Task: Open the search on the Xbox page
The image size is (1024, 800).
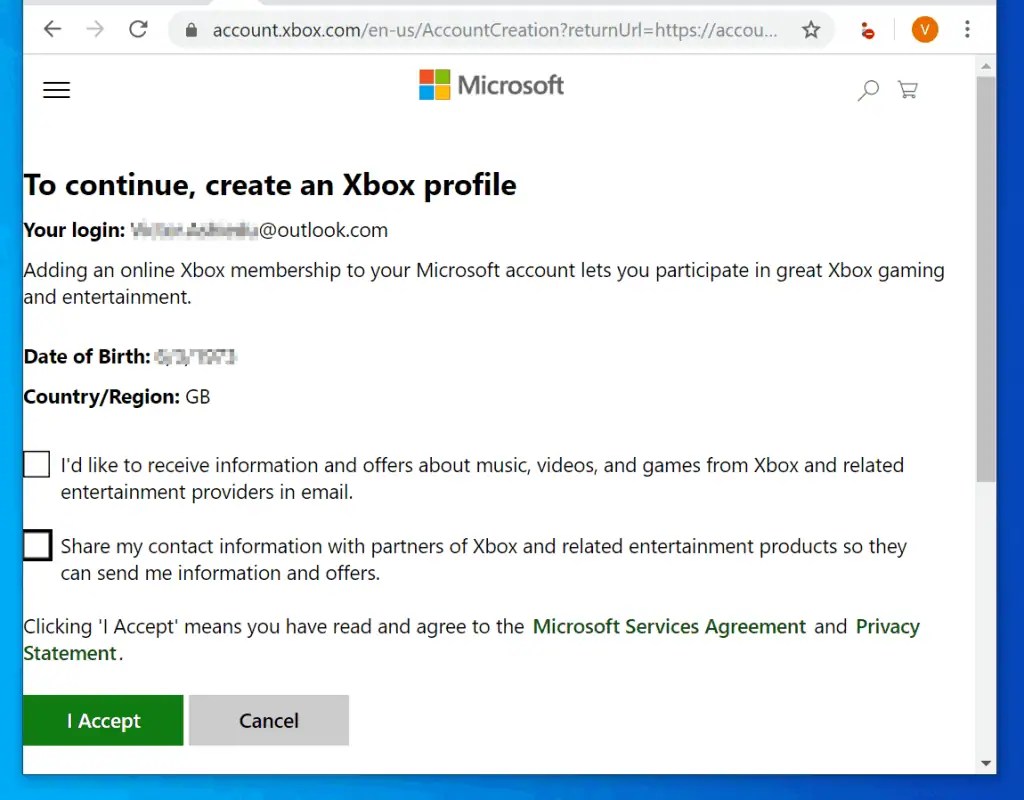Action: coord(867,89)
